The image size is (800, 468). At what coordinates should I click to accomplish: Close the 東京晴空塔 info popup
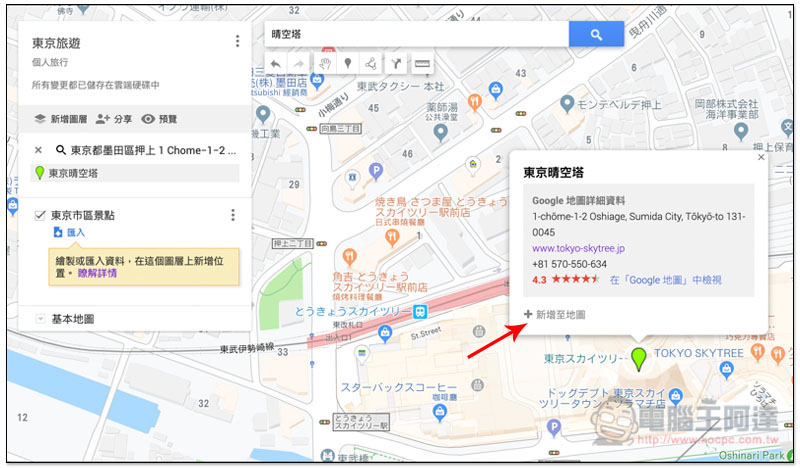761,157
